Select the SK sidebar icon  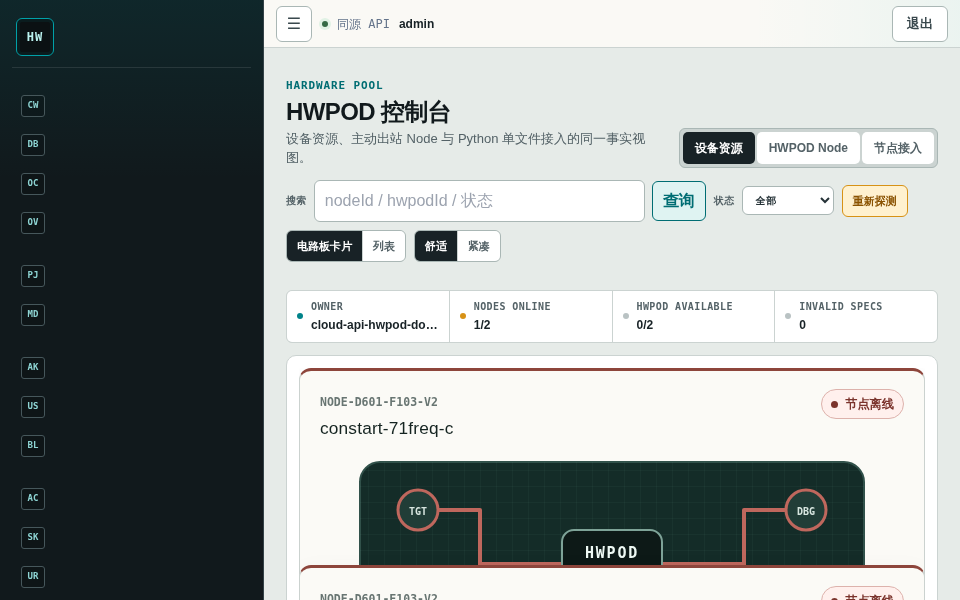33,538
